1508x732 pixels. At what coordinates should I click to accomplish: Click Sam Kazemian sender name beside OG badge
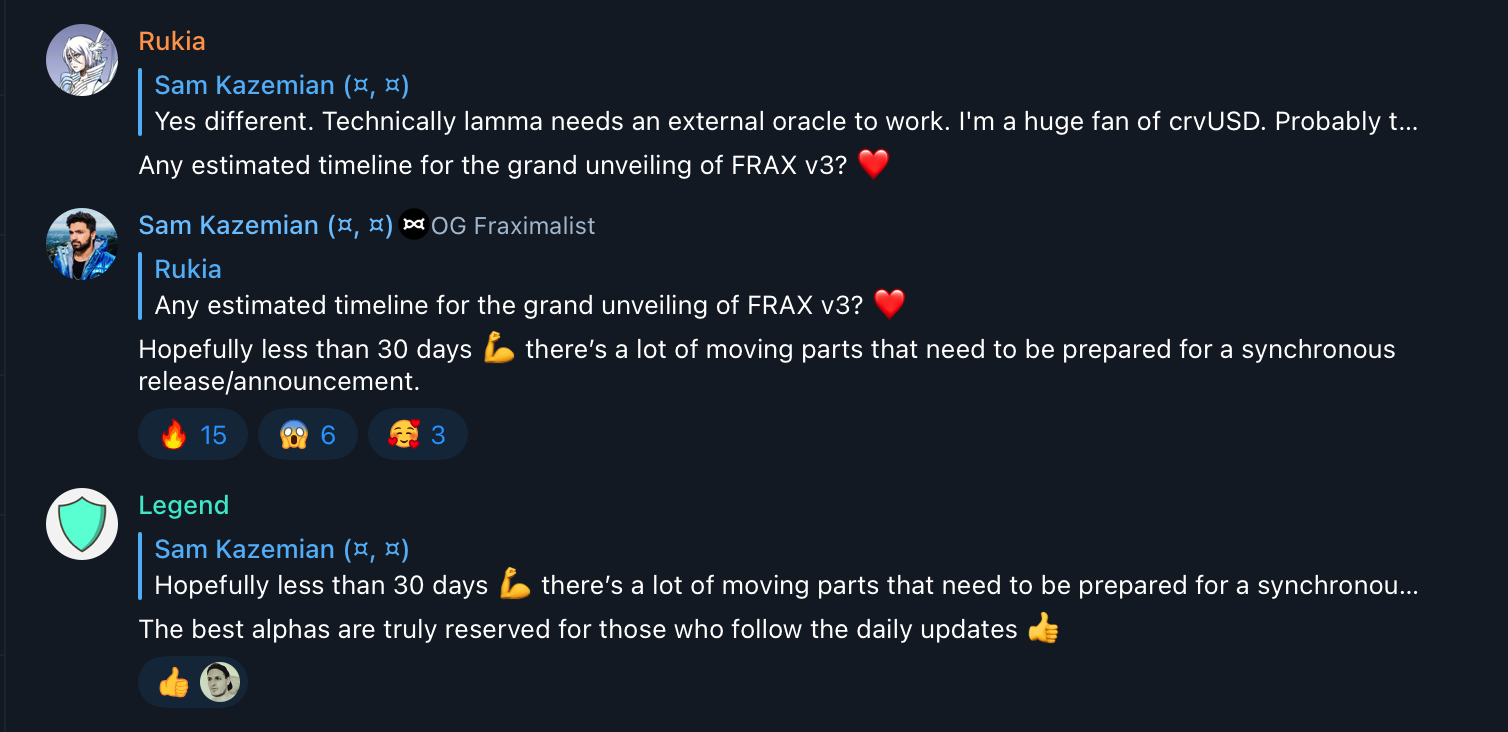[x=265, y=225]
